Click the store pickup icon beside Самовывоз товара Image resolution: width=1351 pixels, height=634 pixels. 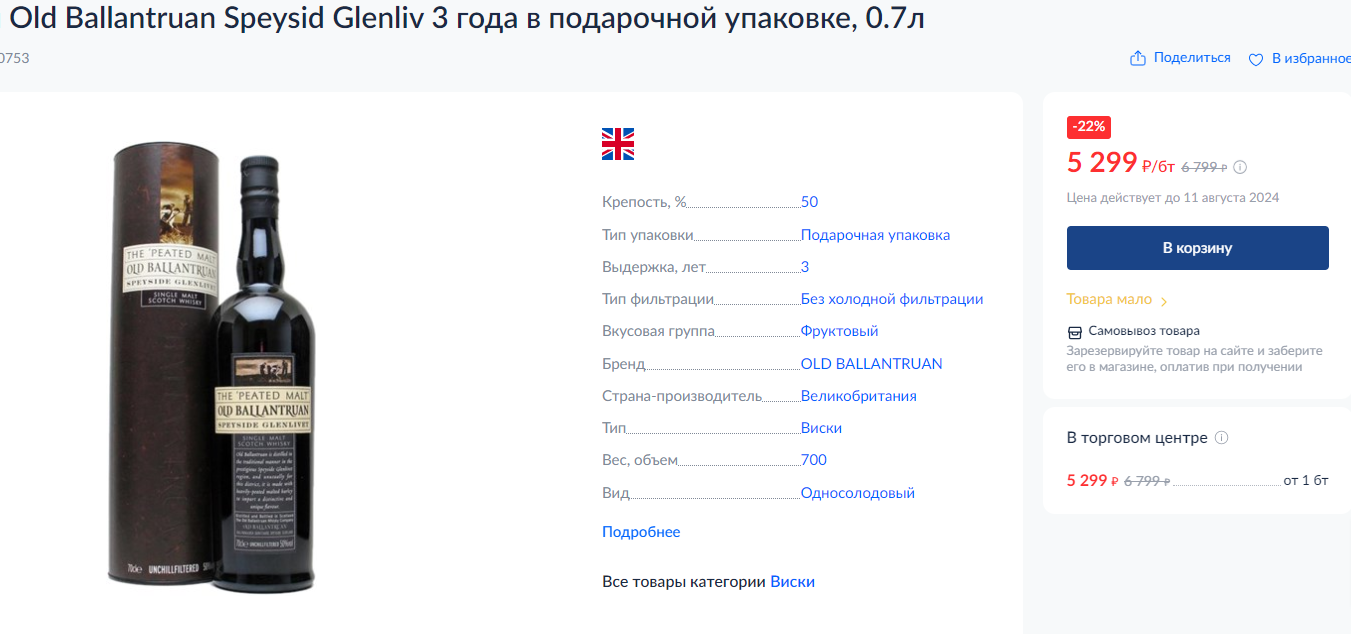point(1075,331)
